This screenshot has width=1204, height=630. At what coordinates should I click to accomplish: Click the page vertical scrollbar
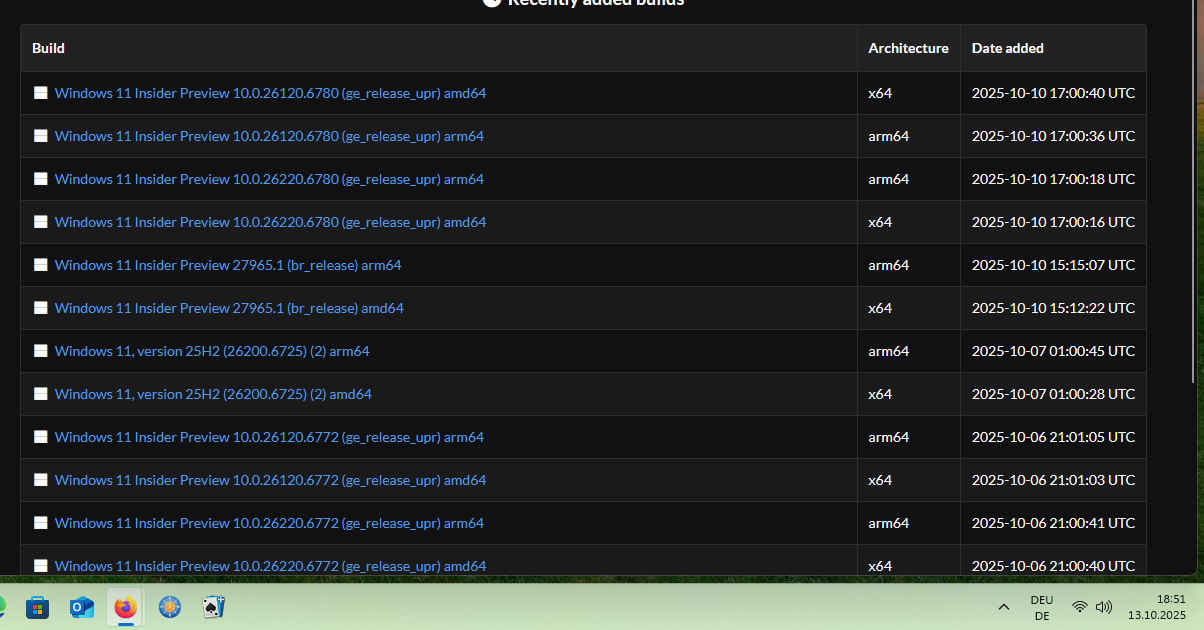[1192, 190]
